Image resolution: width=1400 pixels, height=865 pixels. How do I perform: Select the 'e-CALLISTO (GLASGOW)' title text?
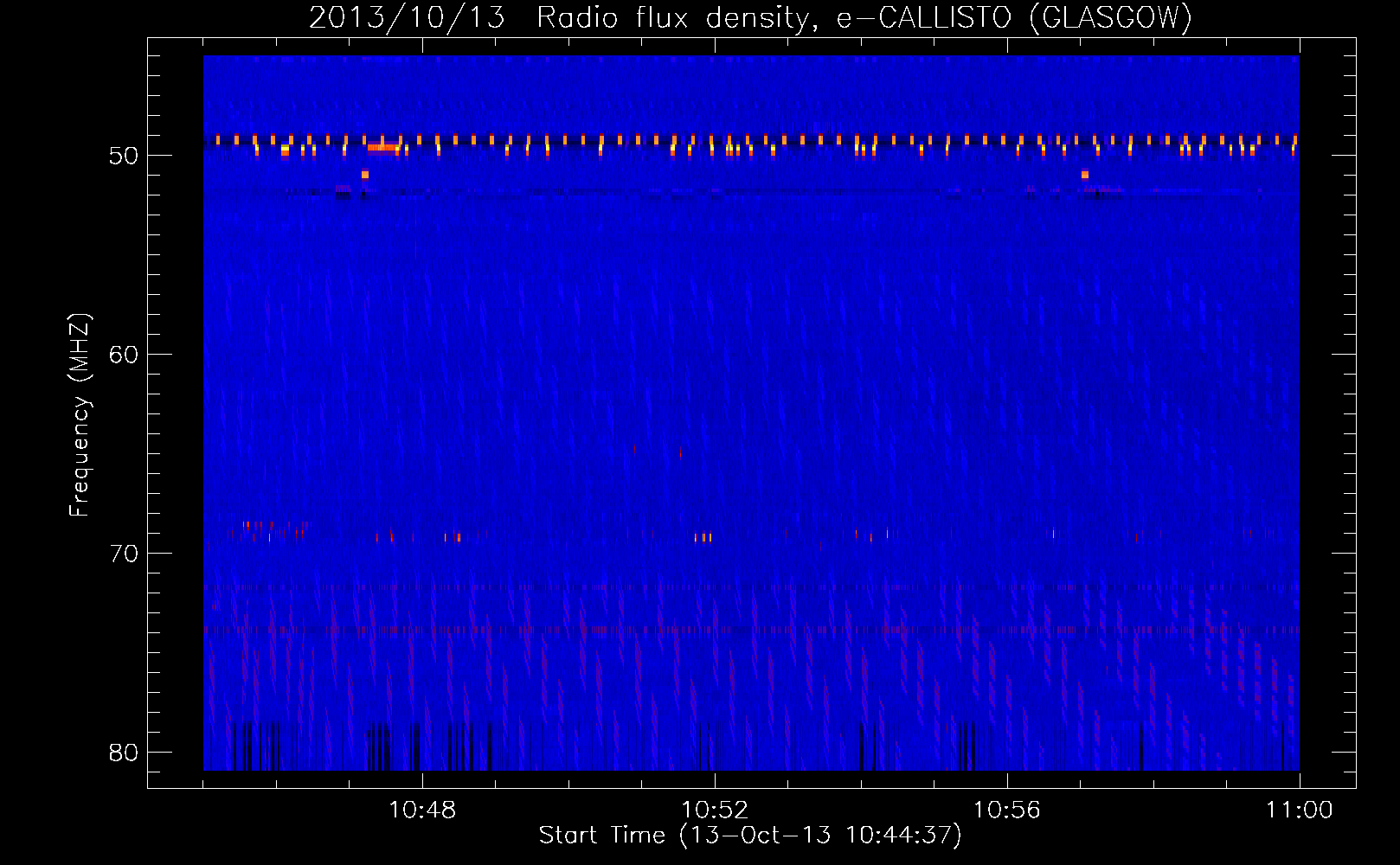tap(1014, 18)
